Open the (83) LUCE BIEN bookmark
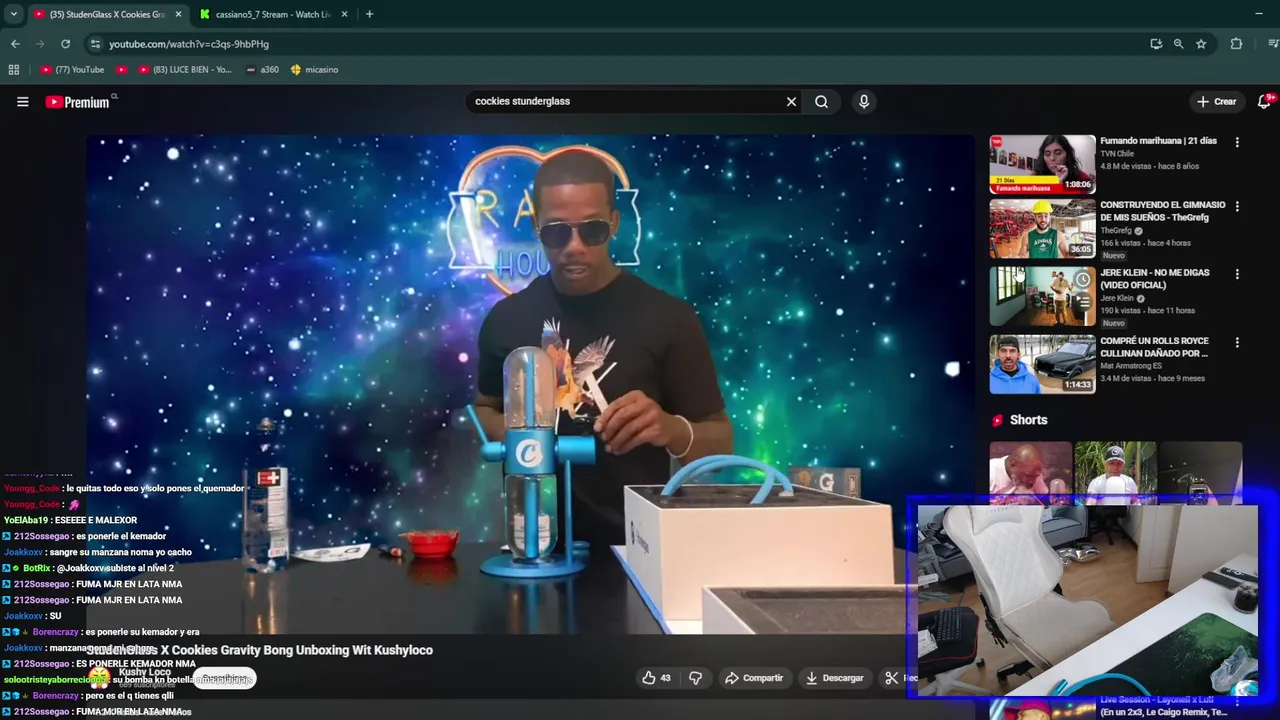 coord(184,70)
